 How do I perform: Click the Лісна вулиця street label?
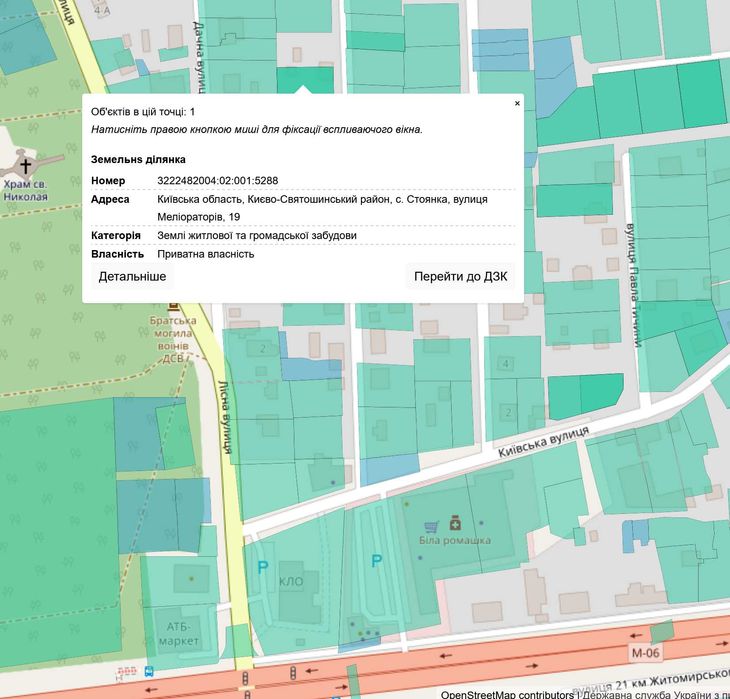pyautogui.click(x=225, y=416)
